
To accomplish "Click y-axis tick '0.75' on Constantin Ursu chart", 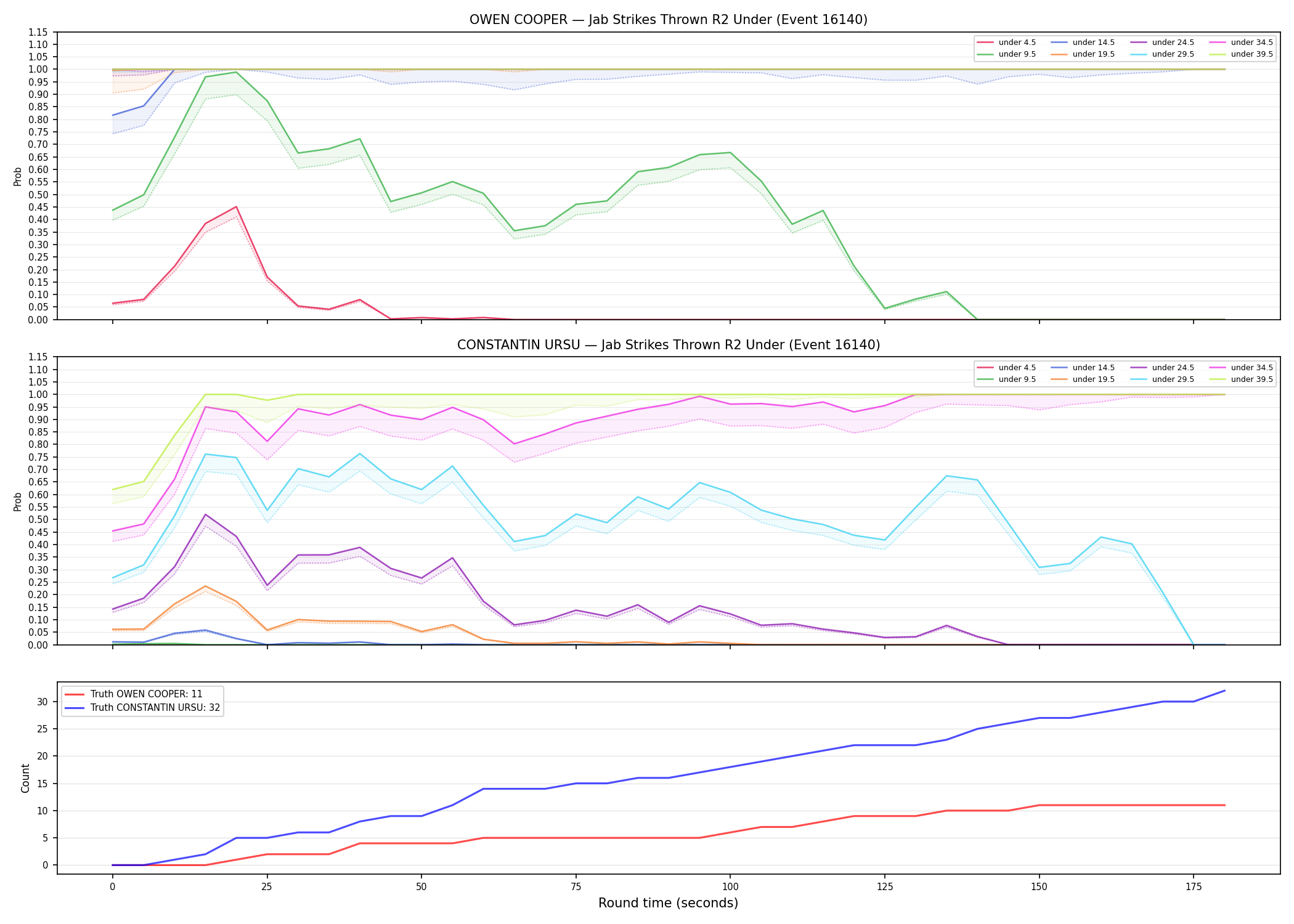I will [38, 457].
